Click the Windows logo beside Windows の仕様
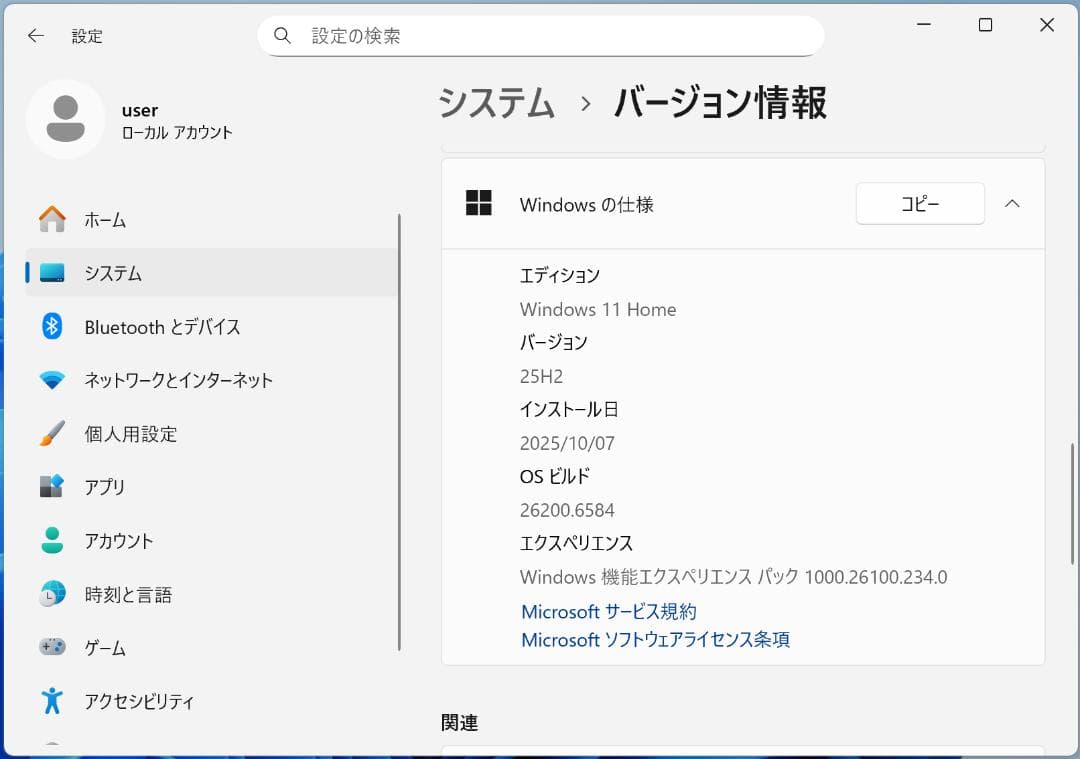 [x=480, y=203]
